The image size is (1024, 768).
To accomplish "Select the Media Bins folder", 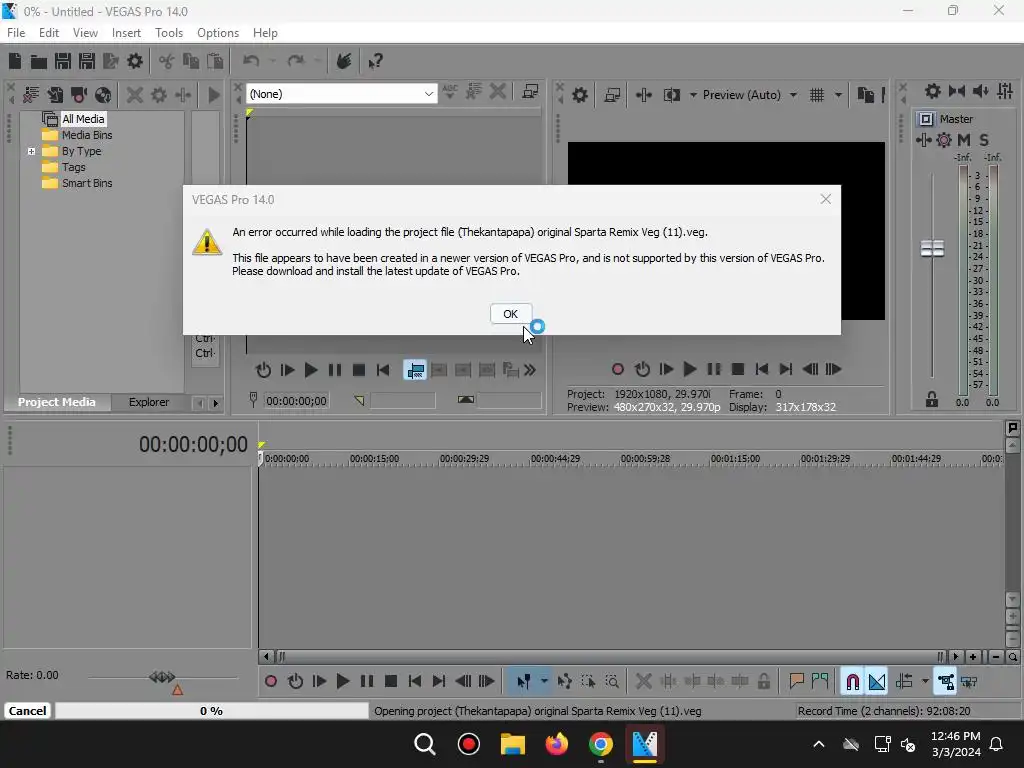I will (87, 135).
